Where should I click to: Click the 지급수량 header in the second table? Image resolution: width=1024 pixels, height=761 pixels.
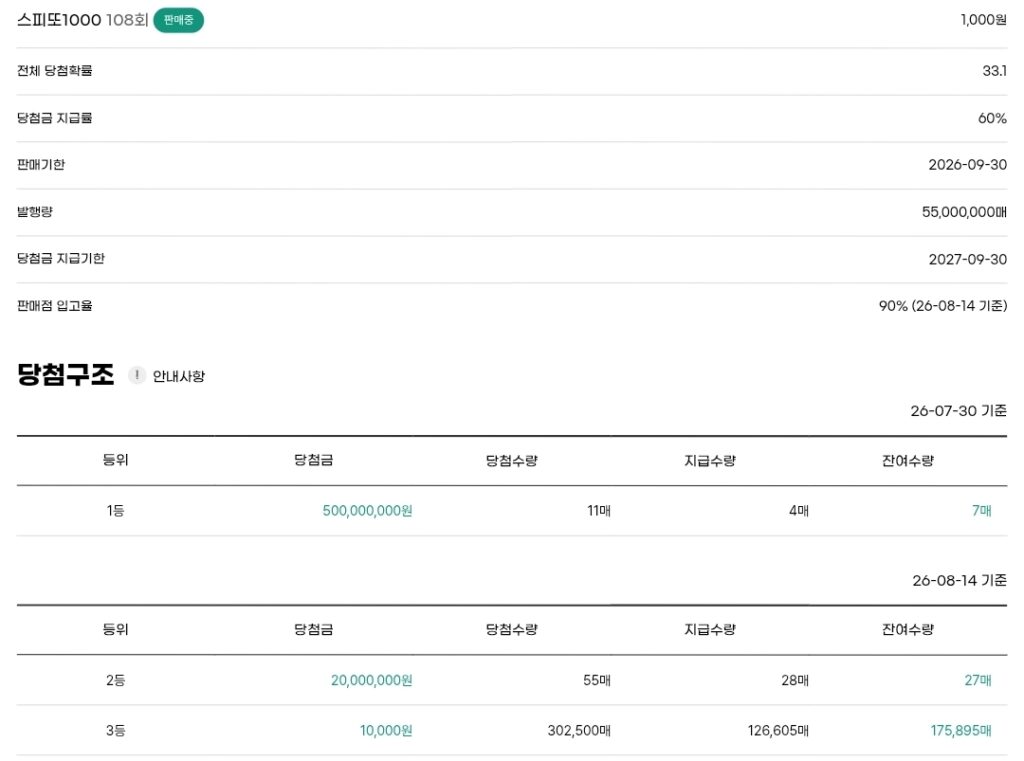(x=710, y=629)
